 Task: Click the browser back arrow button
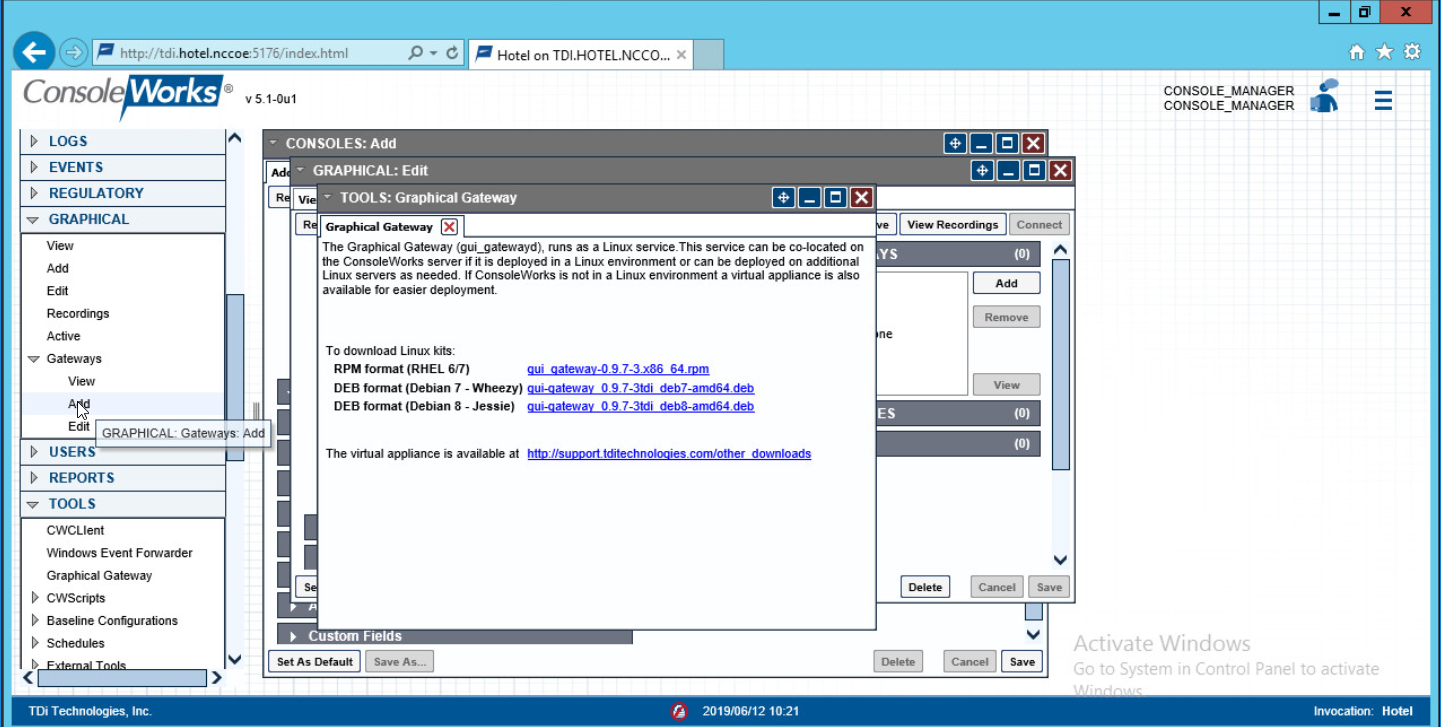36,52
